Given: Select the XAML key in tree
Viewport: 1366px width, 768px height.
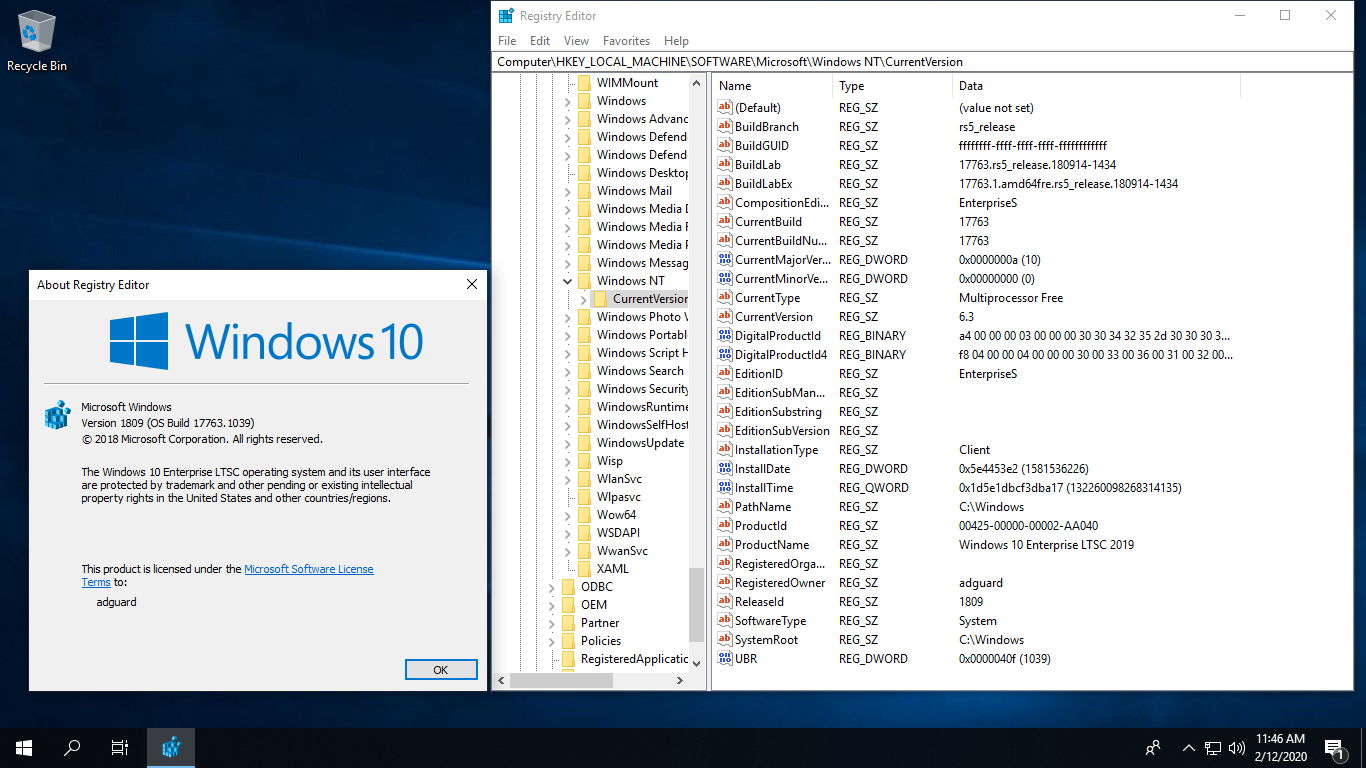Looking at the screenshot, I should pos(613,569).
